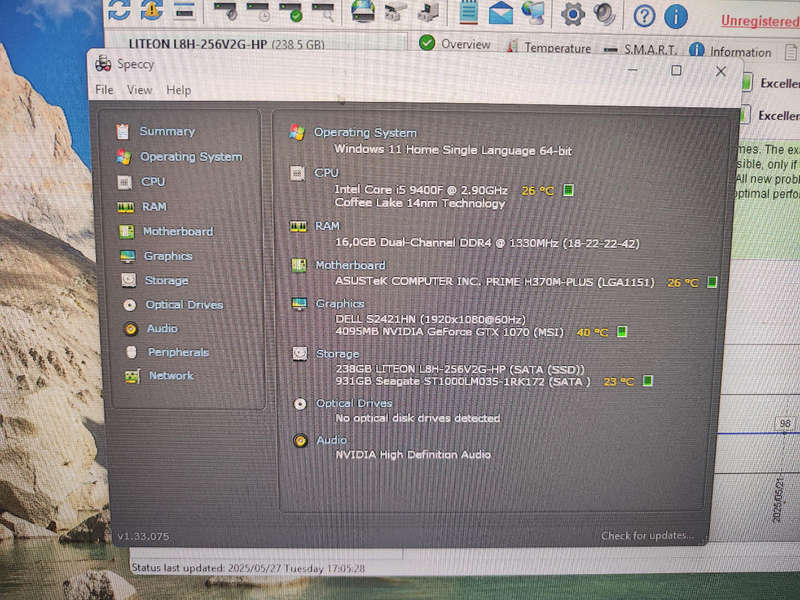This screenshot has height=600, width=800.
Task: Click the red Unregistered link in Hard Disk Sentinel
Action: point(760,21)
